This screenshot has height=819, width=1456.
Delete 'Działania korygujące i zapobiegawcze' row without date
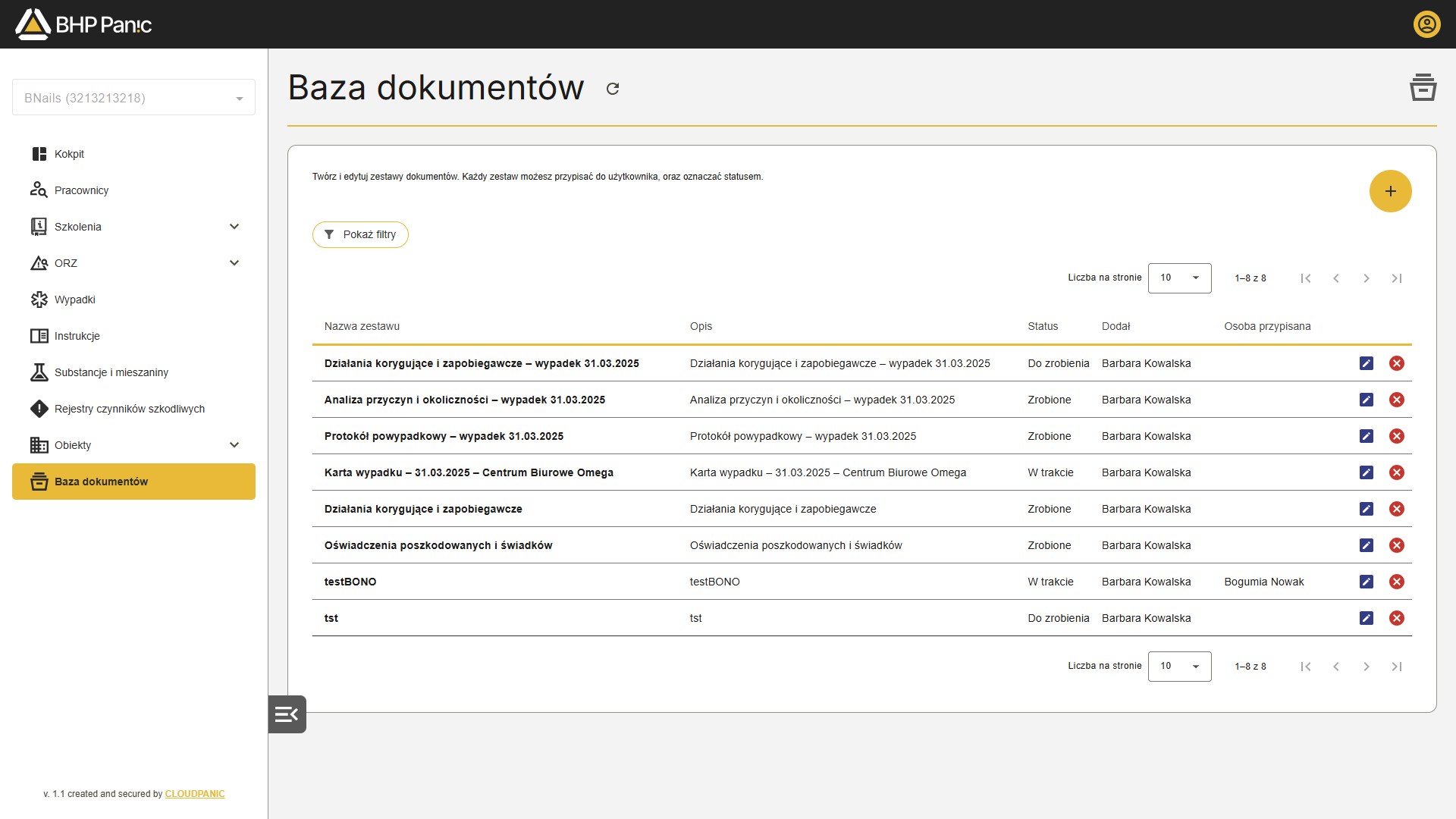1397,509
